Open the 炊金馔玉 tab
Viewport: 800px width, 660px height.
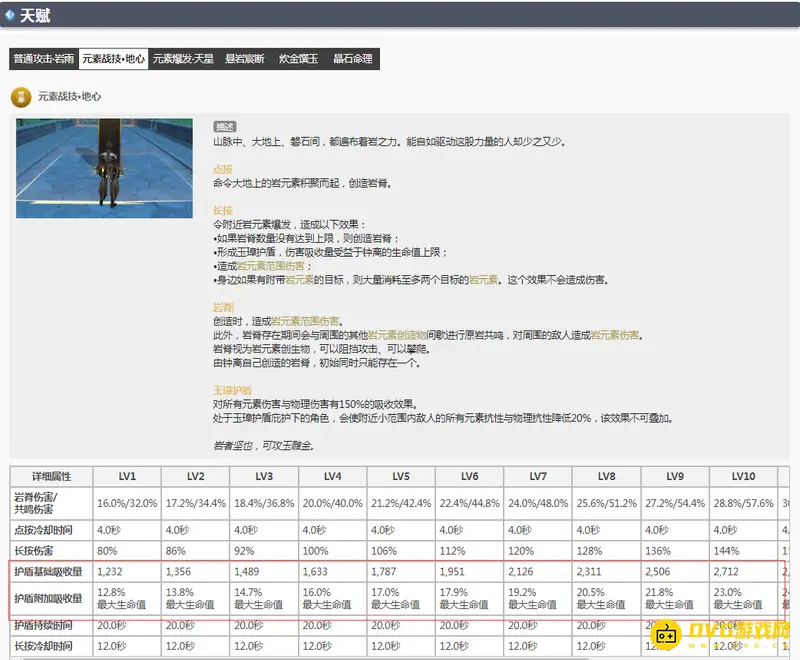tap(299, 59)
